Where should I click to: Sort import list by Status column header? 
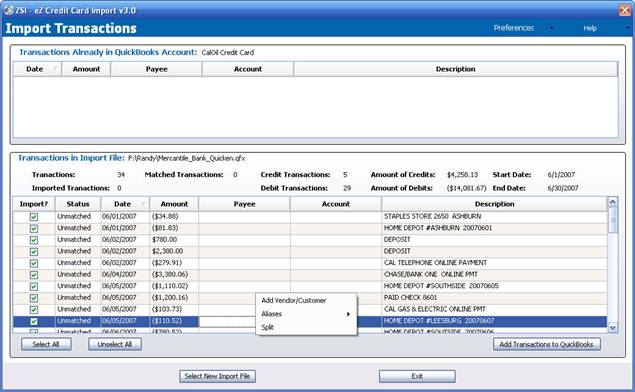tap(78, 204)
